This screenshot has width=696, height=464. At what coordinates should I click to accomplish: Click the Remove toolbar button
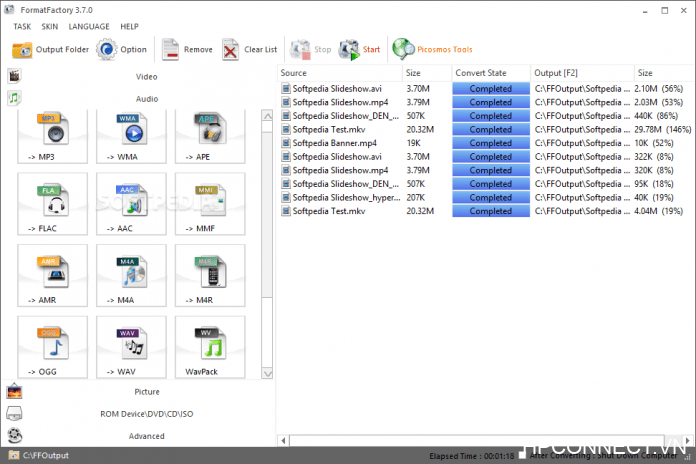point(187,50)
